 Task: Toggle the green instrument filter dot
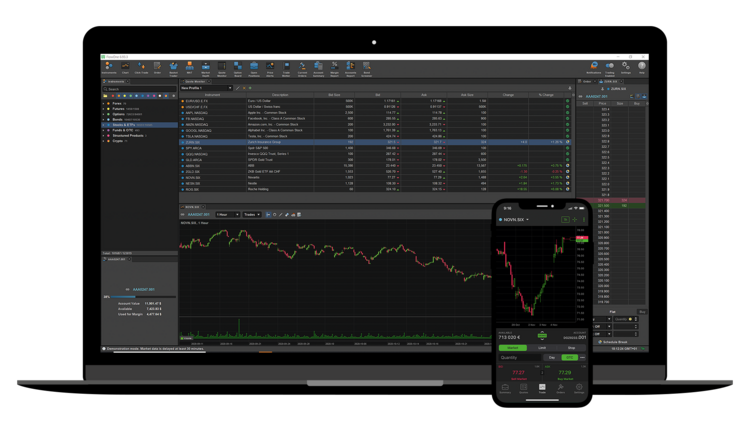point(131,96)
